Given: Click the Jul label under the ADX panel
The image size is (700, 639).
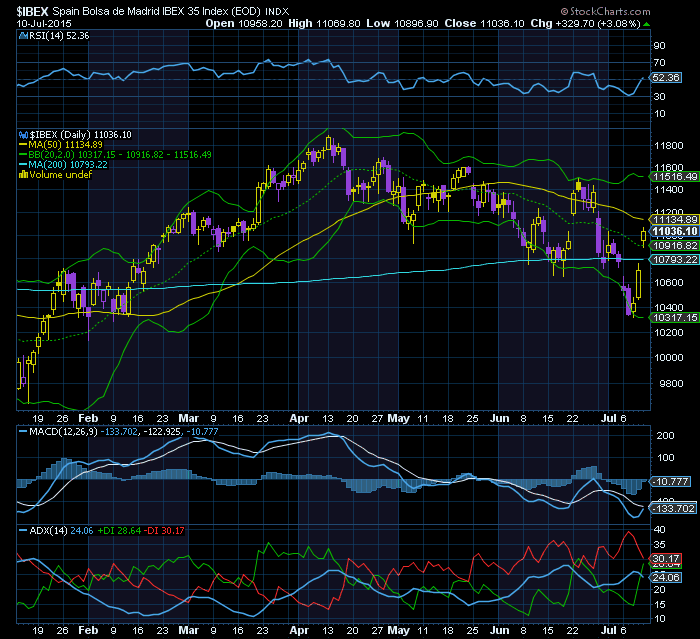Looking at the screenshot, I should (x=608, y=631).
